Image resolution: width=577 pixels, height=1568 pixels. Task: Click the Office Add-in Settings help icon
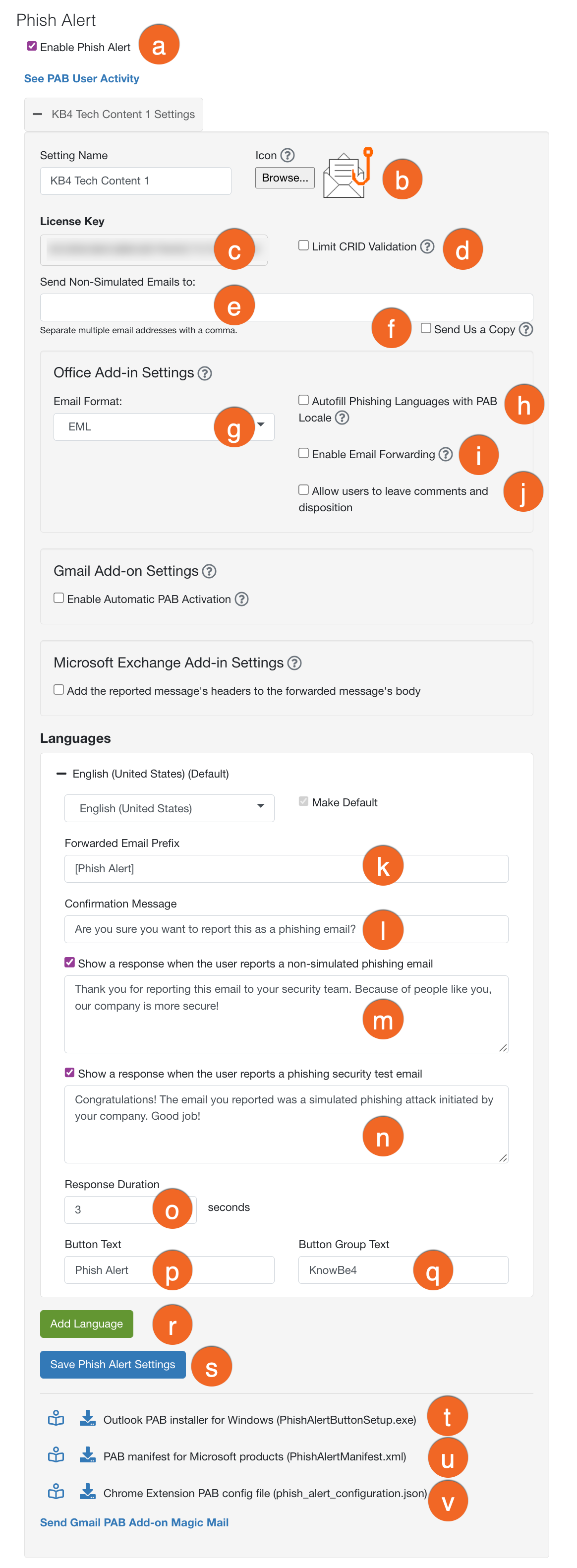coord(206,372)
